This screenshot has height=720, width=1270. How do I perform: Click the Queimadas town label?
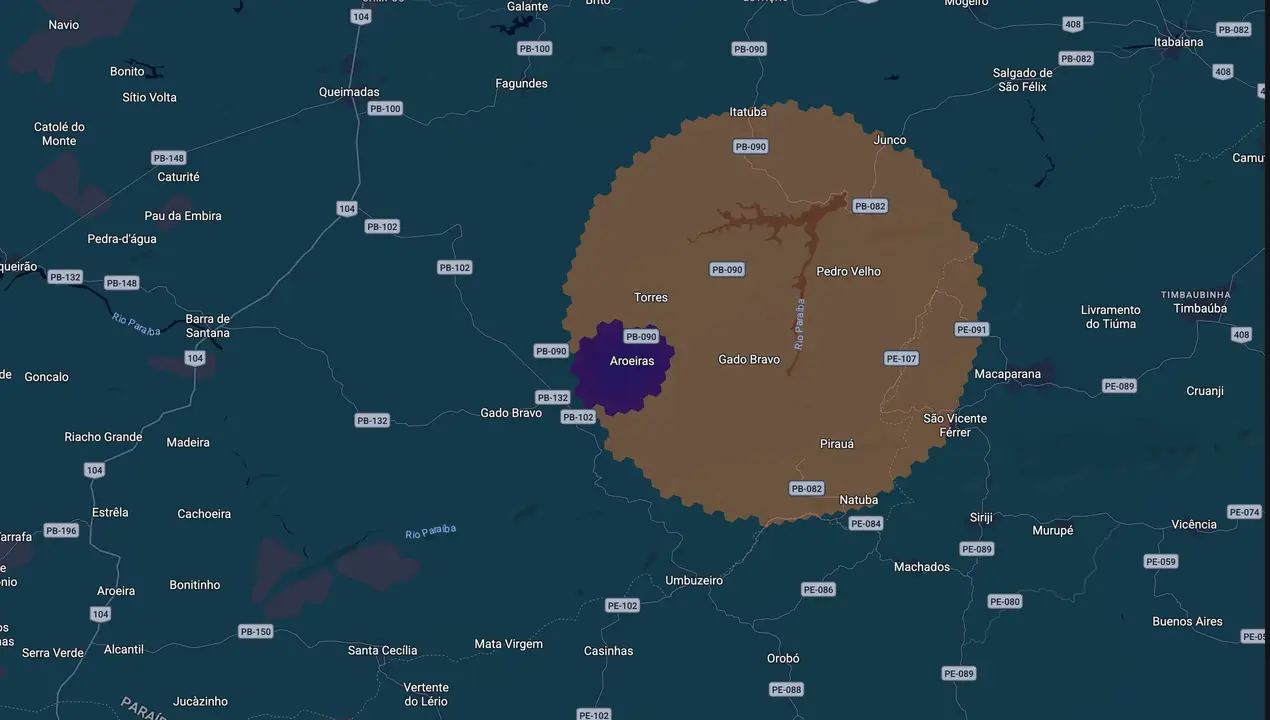tap(349, 92)
